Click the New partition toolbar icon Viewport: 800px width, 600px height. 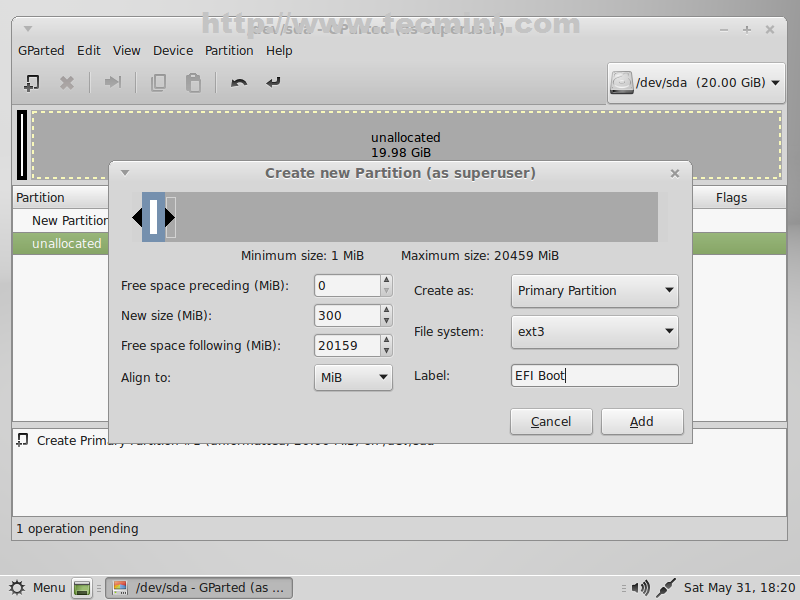32,83
